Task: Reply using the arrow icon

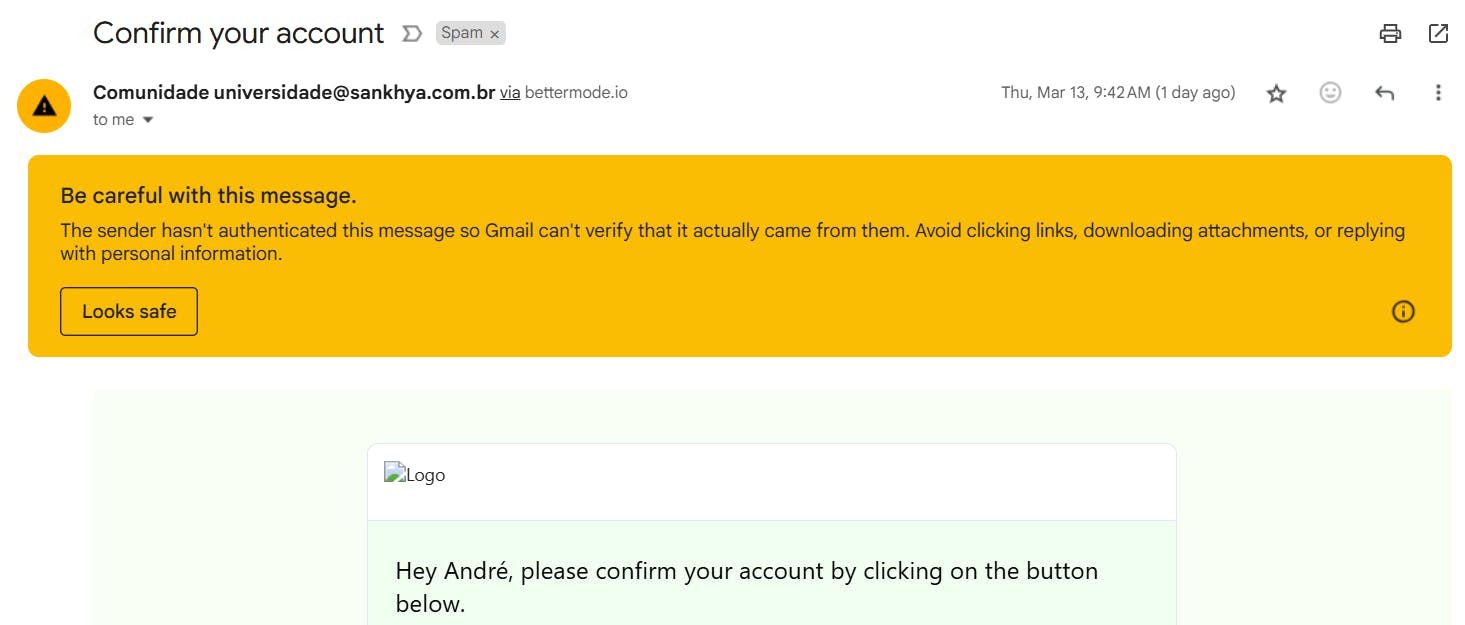Action: (1384, 93)
